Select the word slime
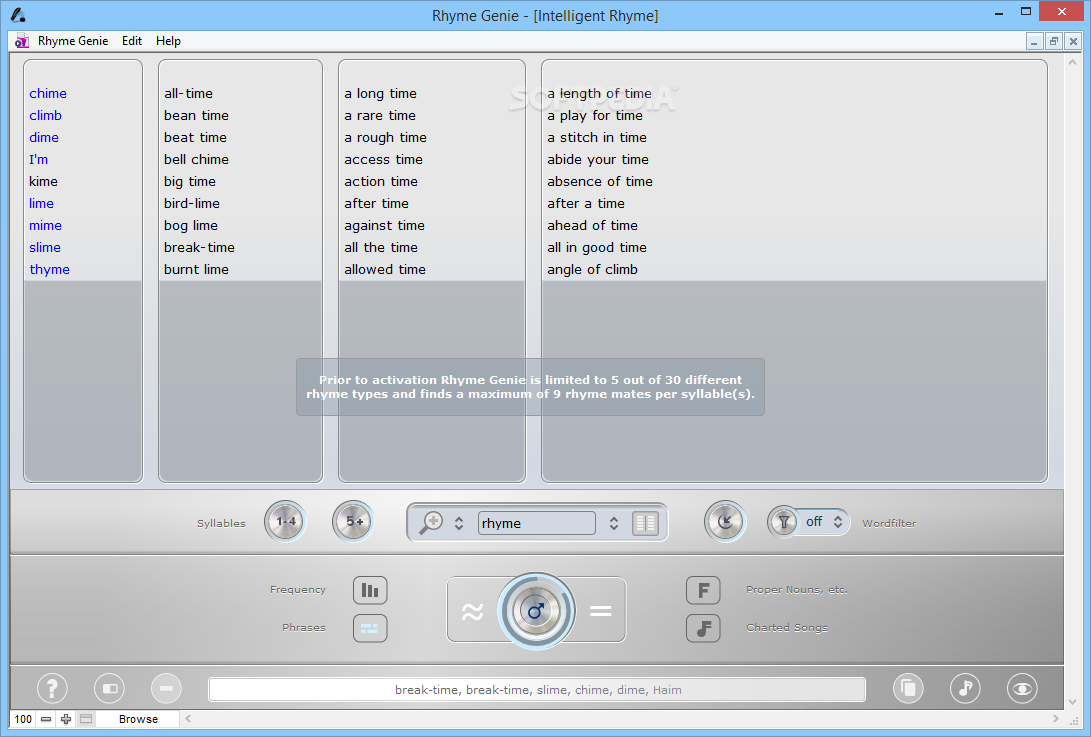Image resolution: width=1091 pixels, height=737 pixels. 45,248
